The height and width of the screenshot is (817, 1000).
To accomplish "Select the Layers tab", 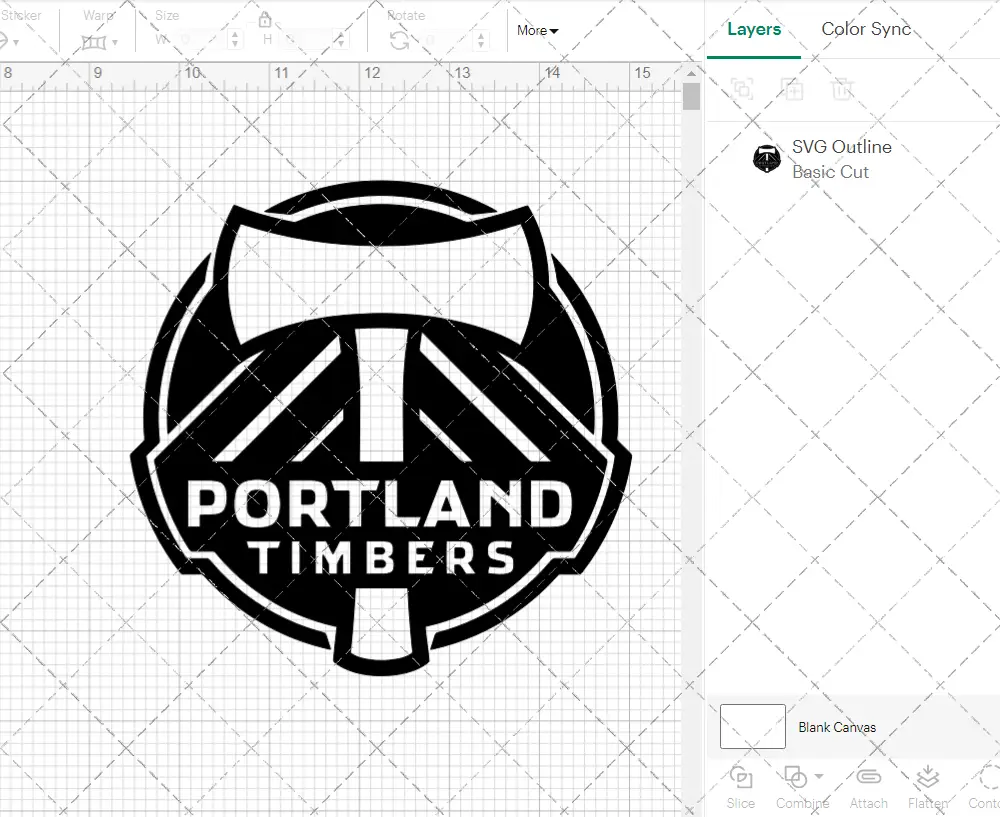I will tap(754, 29).
